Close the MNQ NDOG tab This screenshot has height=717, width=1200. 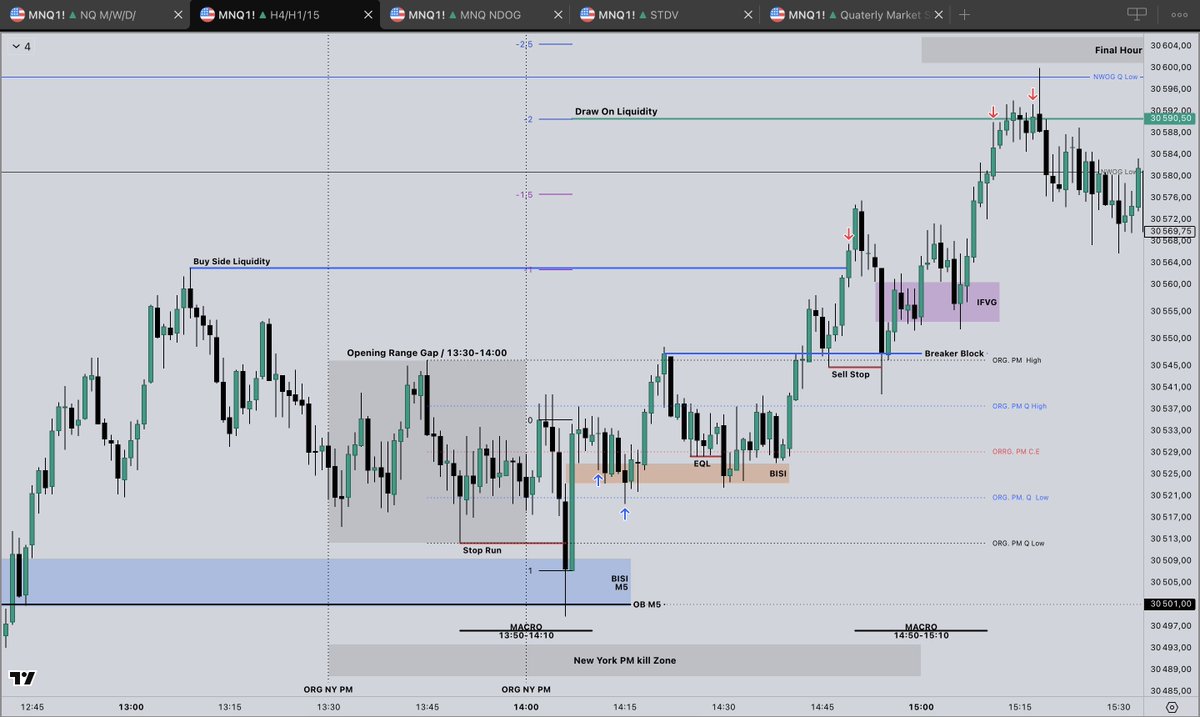[x=557, y=15]
